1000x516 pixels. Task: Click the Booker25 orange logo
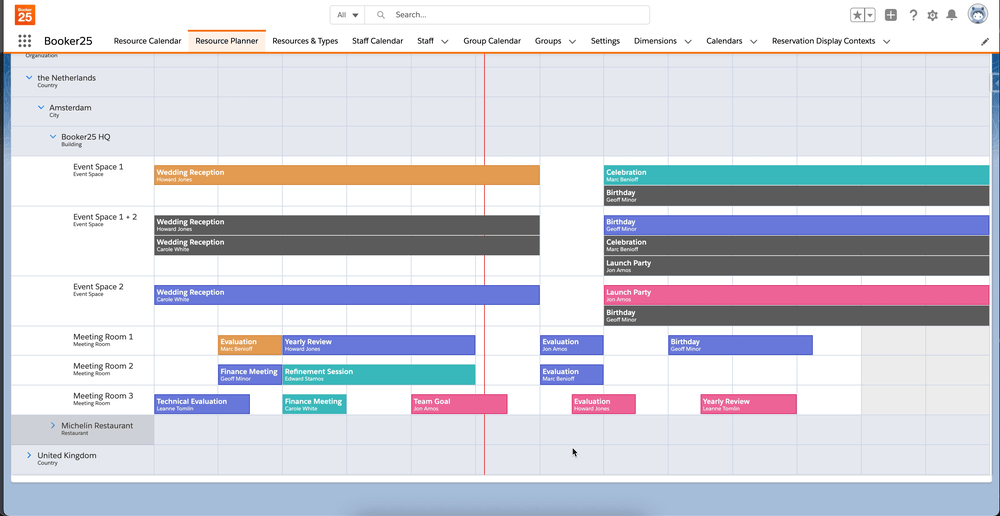25,15
